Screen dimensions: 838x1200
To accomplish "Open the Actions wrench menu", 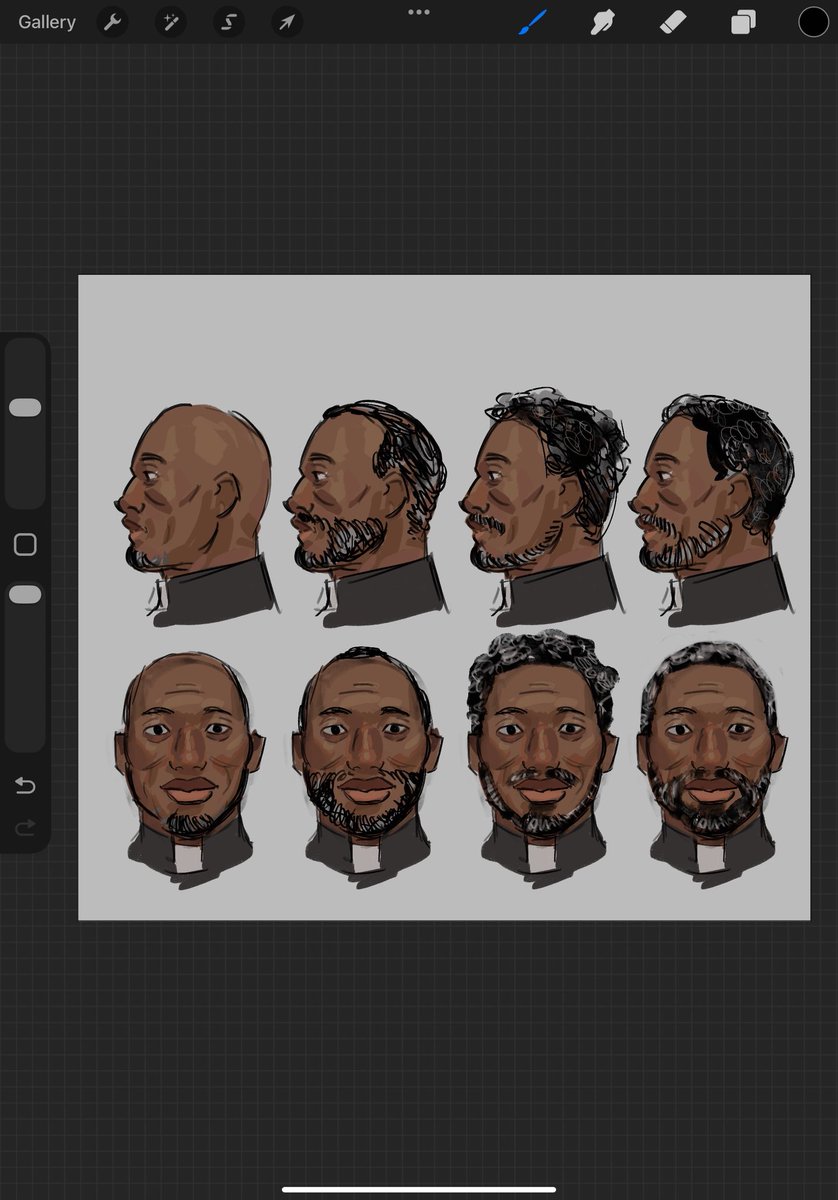I will (112, 22).
